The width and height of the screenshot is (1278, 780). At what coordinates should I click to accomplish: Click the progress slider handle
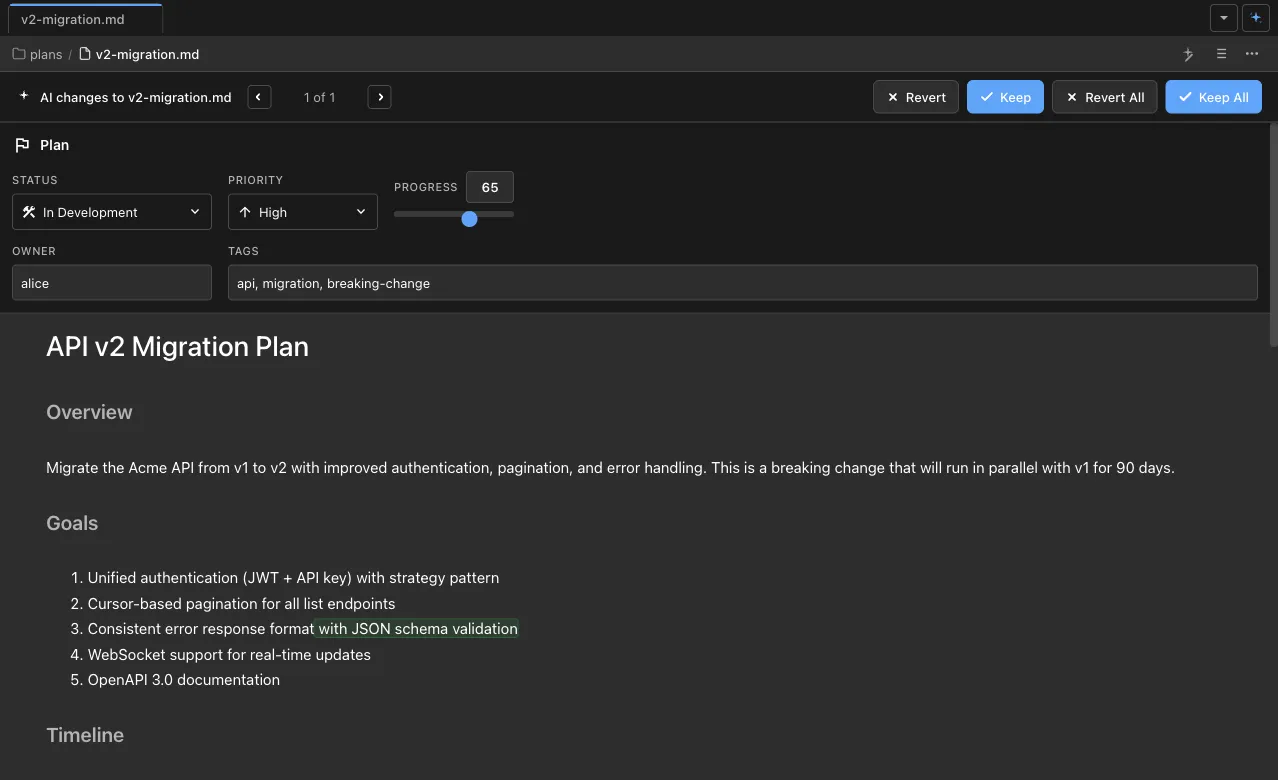tap(468, 218)
